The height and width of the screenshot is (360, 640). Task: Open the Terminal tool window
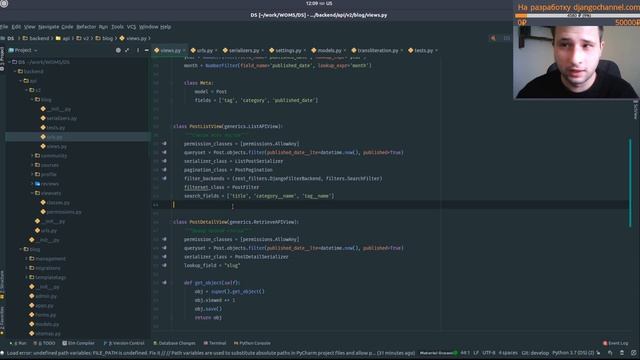click(x=215, y=343)
